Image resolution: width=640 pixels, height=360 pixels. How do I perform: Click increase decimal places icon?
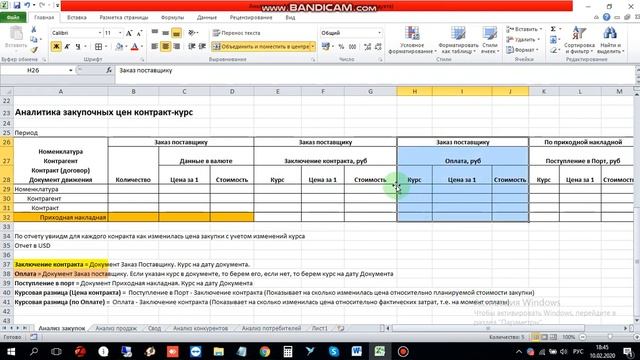[368, 47]
